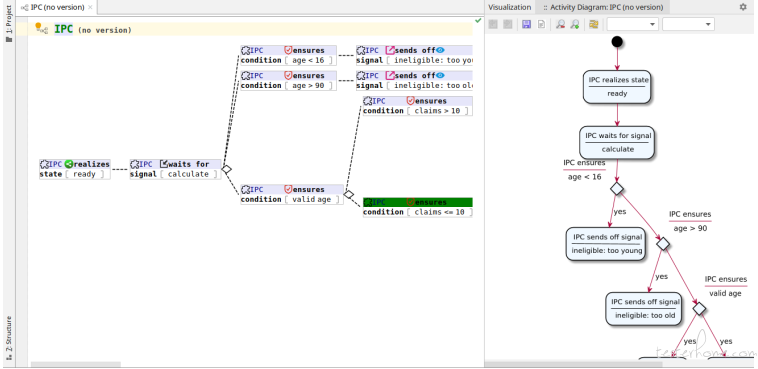Click the document page icon in Visualization toolbar
Screen dimensions: 758x369
[541, 24]
